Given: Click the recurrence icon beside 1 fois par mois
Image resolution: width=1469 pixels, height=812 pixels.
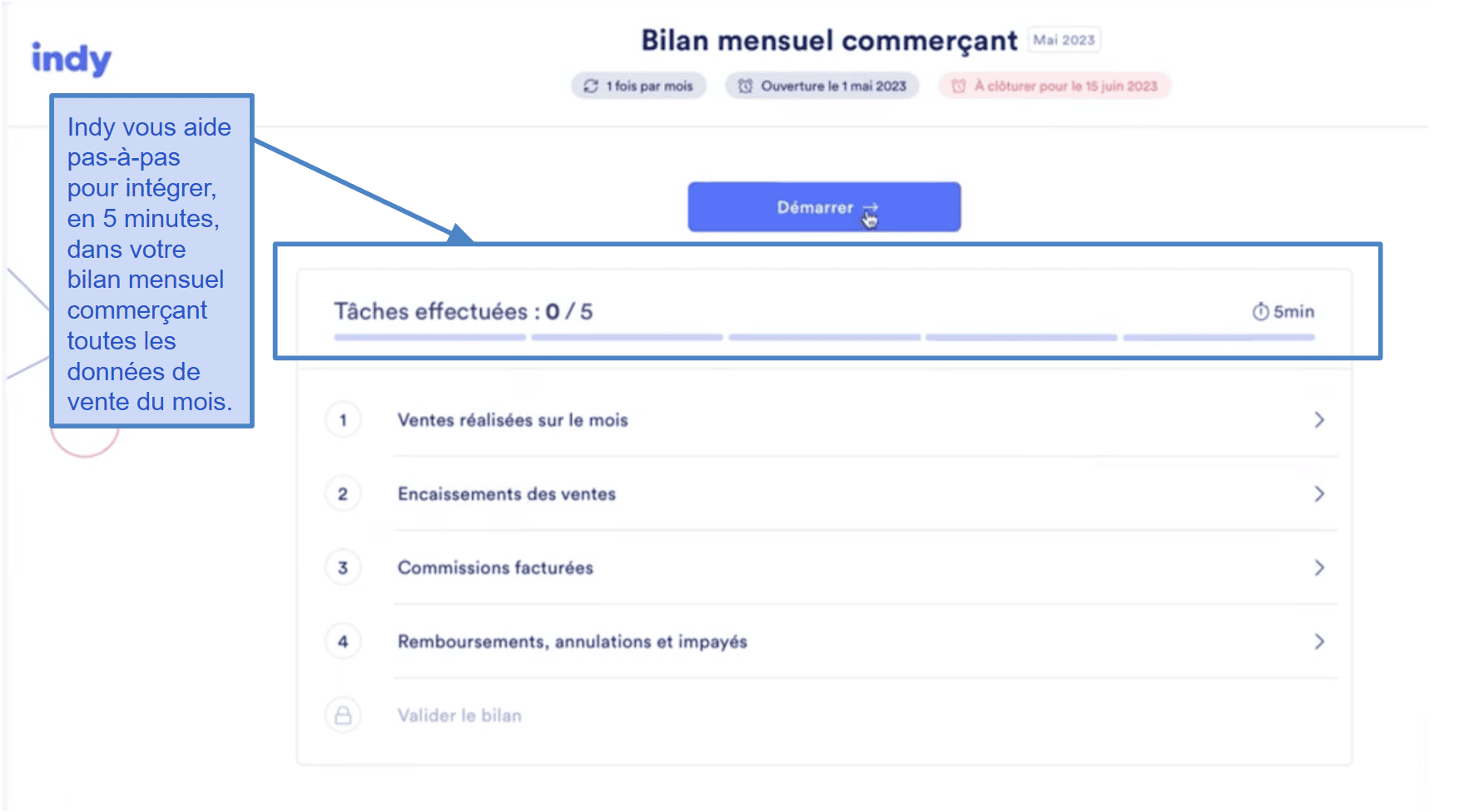Looking at the screenshot, I should pyautogui.click(x=591, y=86).
